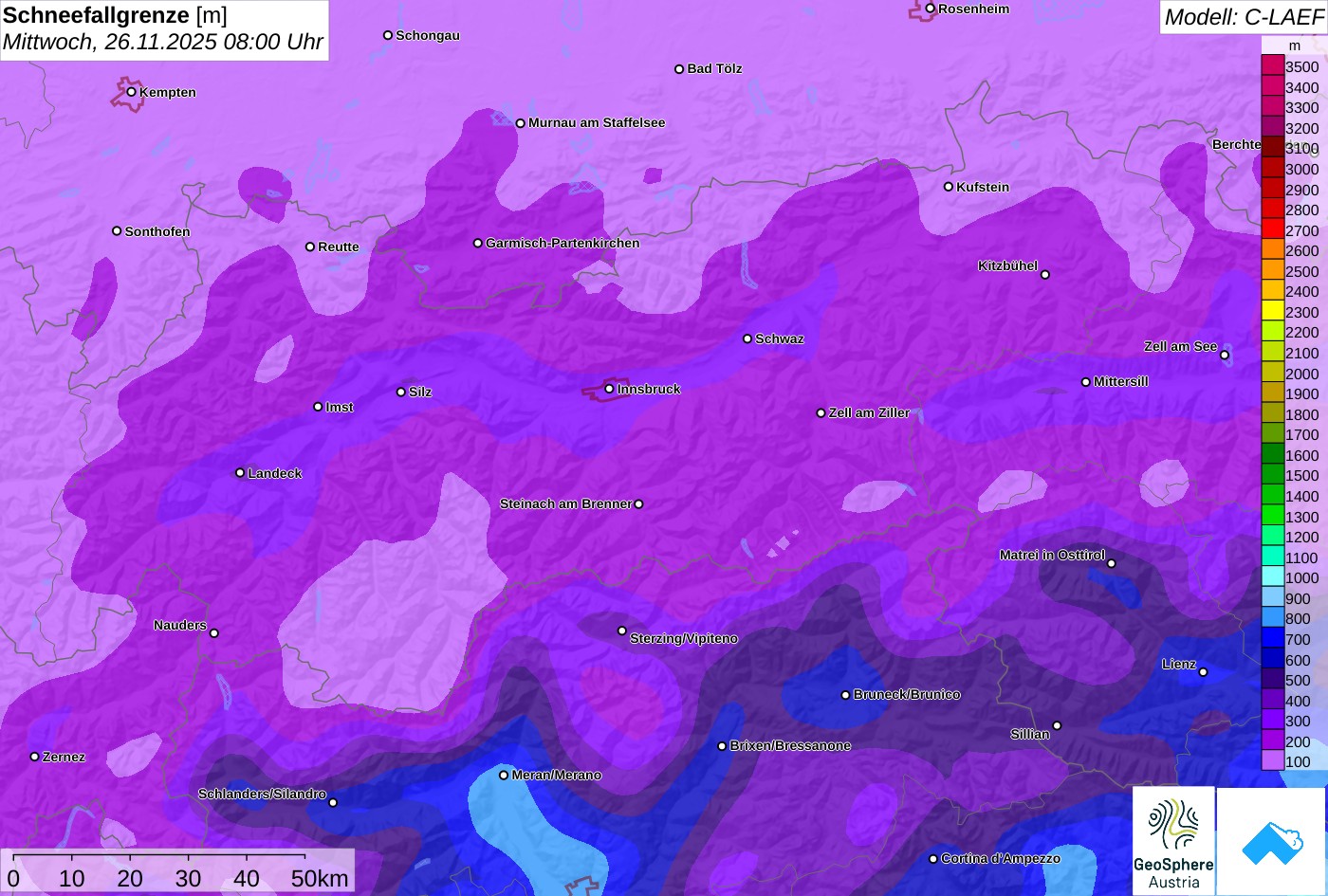Viewport: 1328px width, 896px height.
Task: Click the 'Schongau' place label
Action: [x=428, y=36]
